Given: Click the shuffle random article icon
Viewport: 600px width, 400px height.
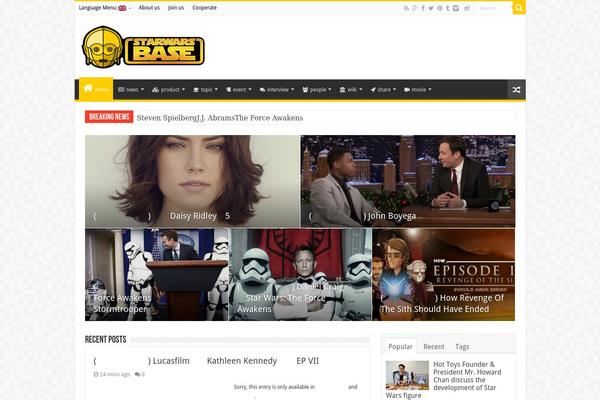Looking at the screenshot, I should (516, 90).
